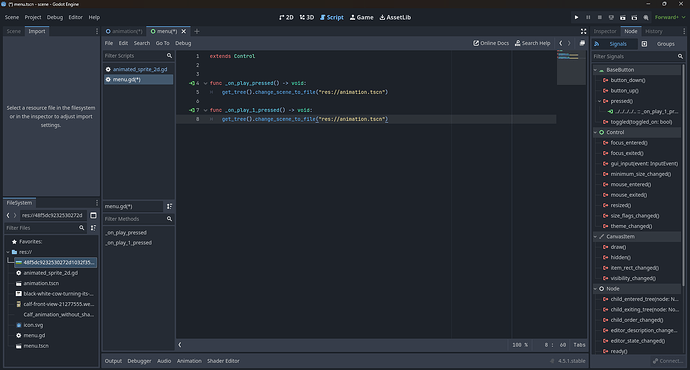Open the Forward+ renderer dropdown
Image resolution: width=690 pixels, height=370 pixels.
670,17
